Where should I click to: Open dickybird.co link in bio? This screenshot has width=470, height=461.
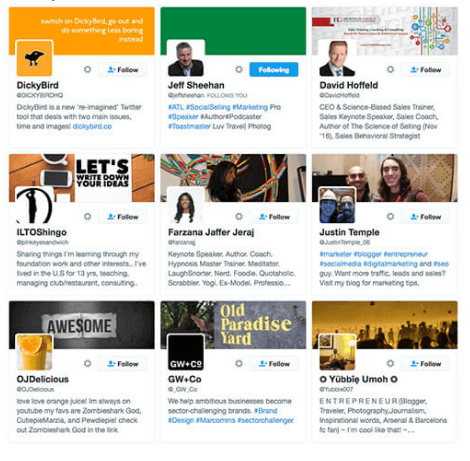point(92,126)
